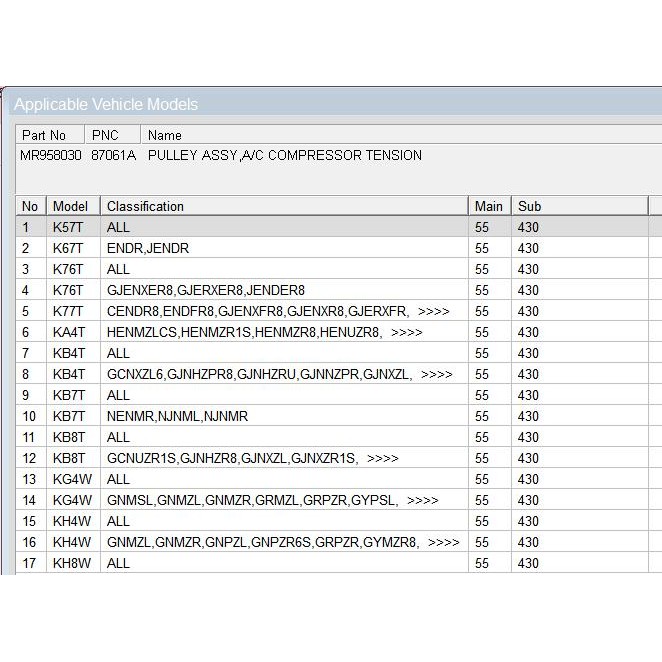
Task: Select row 3 model K76T
Action: 68,269
